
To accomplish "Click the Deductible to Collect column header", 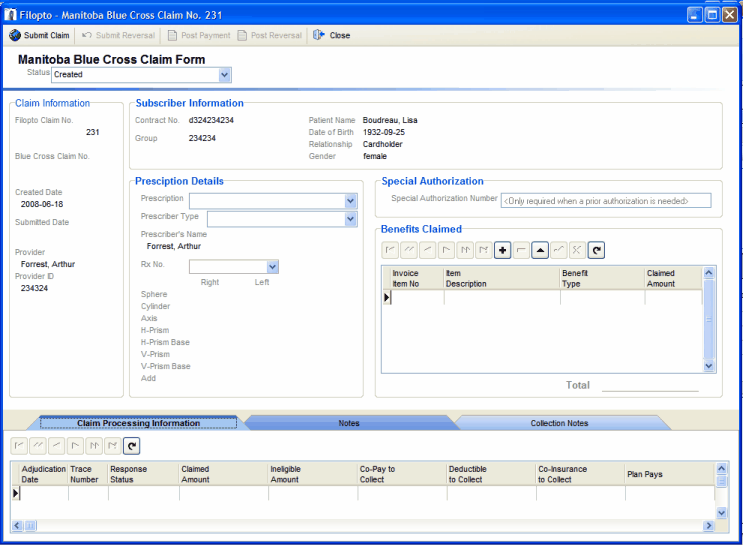I will point(491,474).
